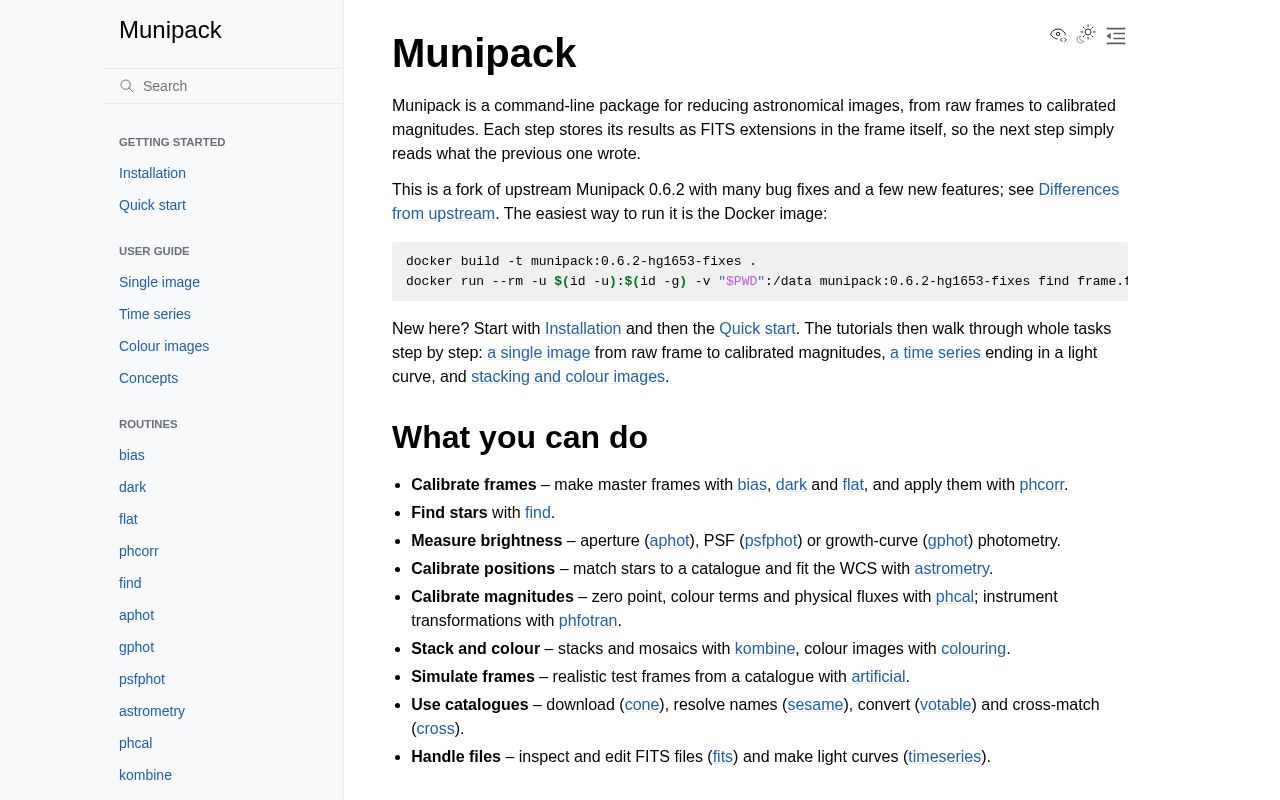Open Colour images in the sidebar
Screen dimensions: 1280x800
tap(164, 346)
